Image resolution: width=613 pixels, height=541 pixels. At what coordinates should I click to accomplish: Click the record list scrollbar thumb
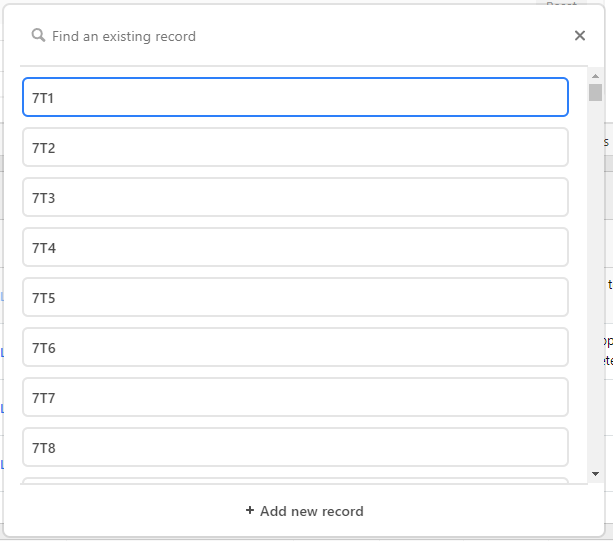click(595, 93)
